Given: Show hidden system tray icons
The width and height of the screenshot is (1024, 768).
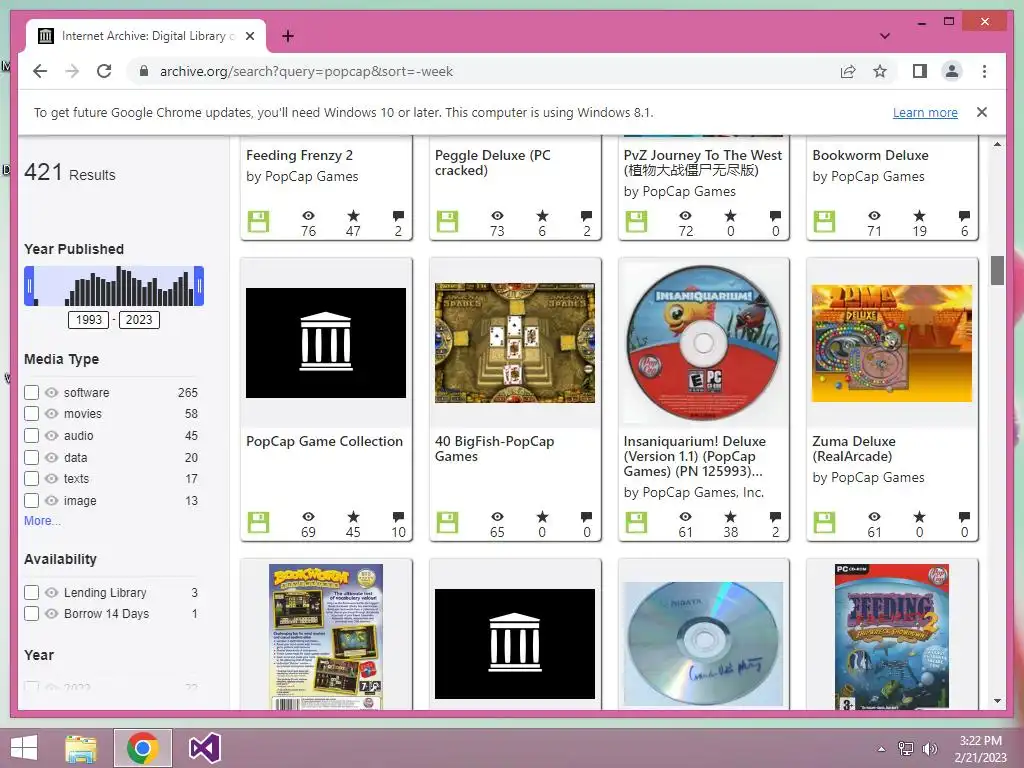Looking at the screenshot, I should tap(881, 749).
